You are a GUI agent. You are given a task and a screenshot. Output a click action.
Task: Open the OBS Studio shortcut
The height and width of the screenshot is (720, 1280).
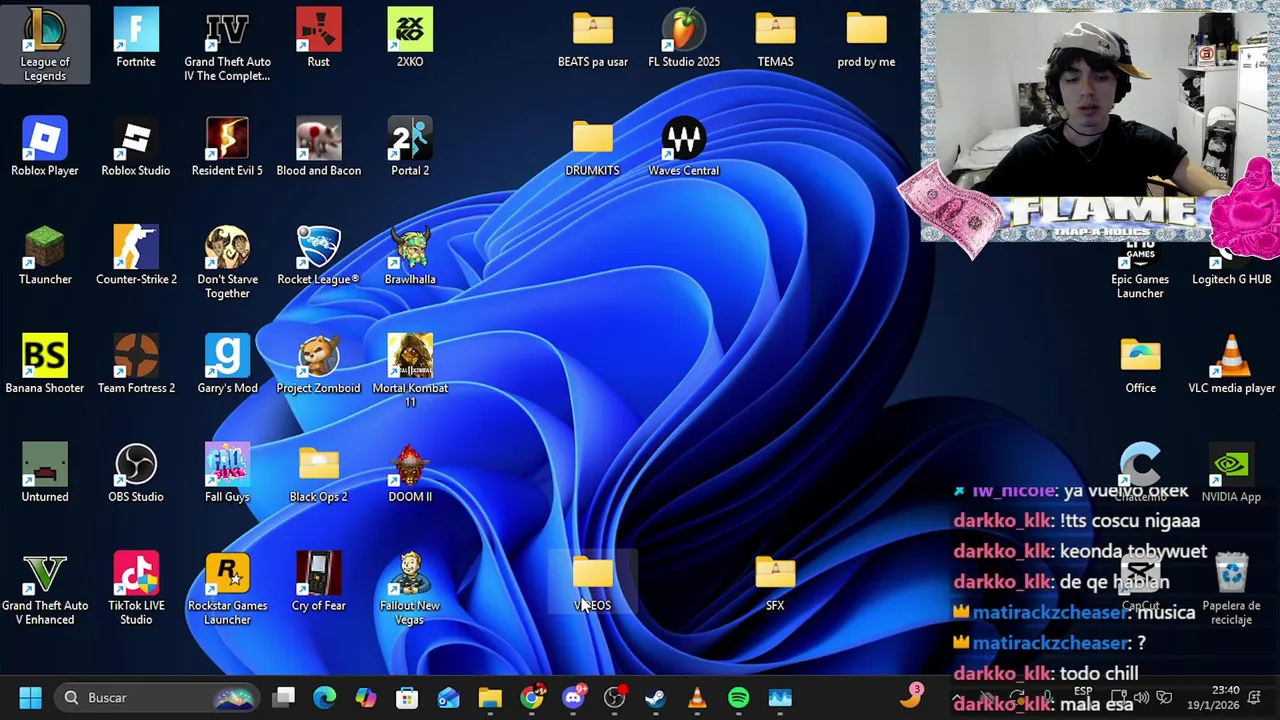tap(136, 473)
